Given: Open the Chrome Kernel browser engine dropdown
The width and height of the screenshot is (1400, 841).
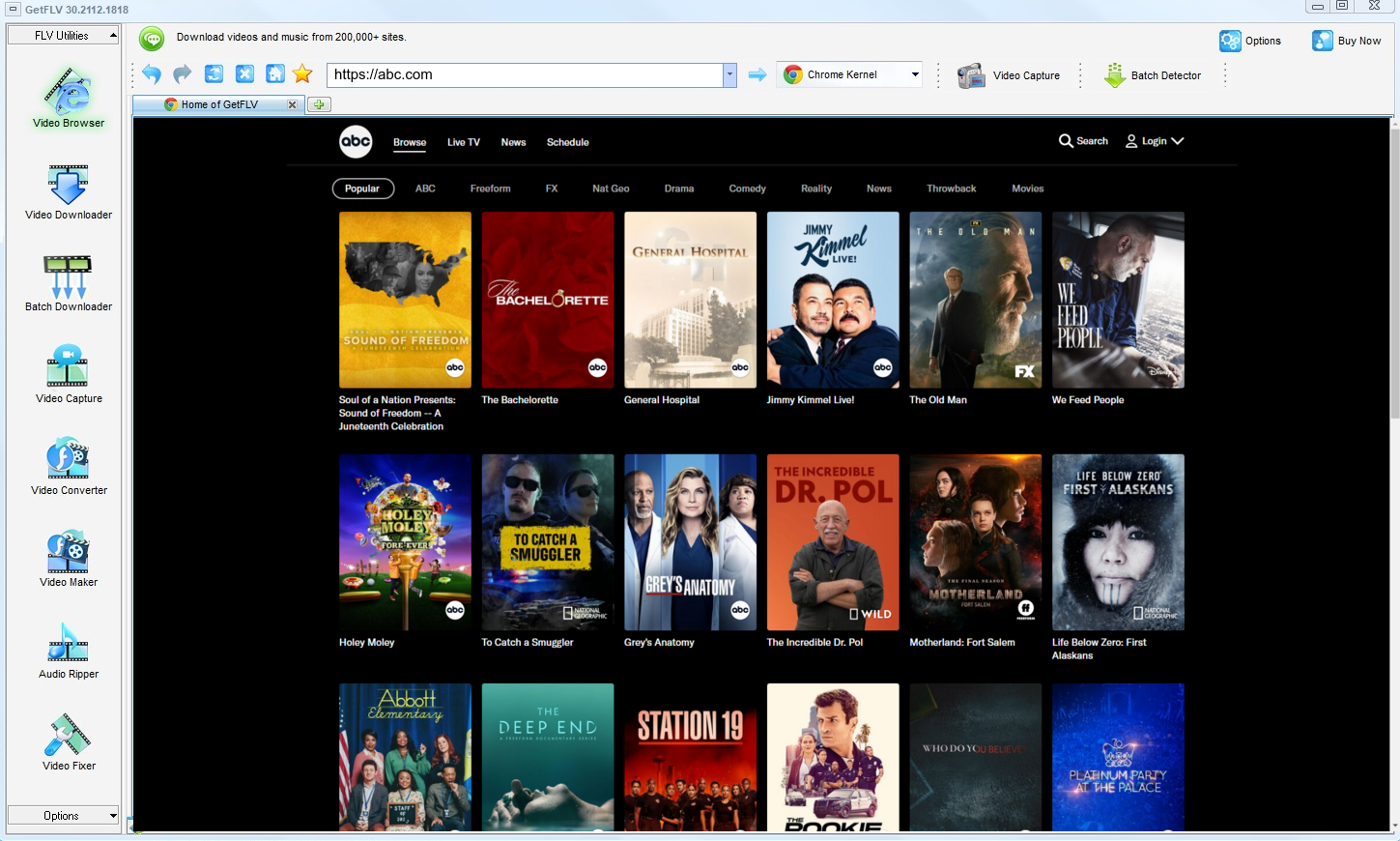Looking at the screenshot, I should [x=850, y=74].
